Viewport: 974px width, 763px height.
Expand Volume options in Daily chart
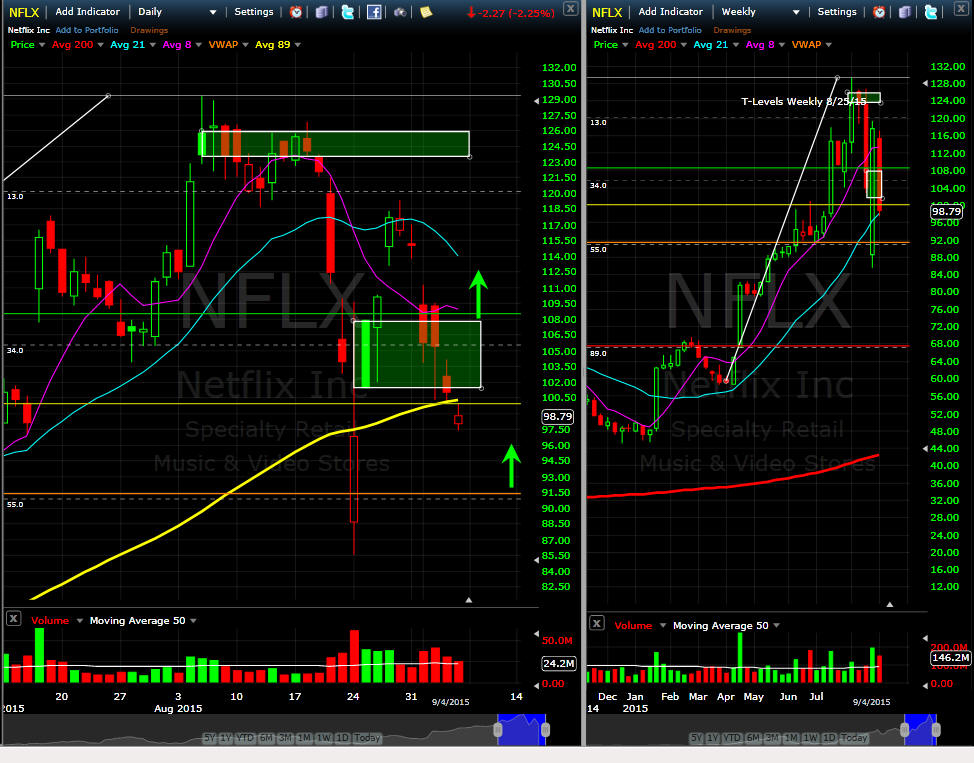pos(80,621)
